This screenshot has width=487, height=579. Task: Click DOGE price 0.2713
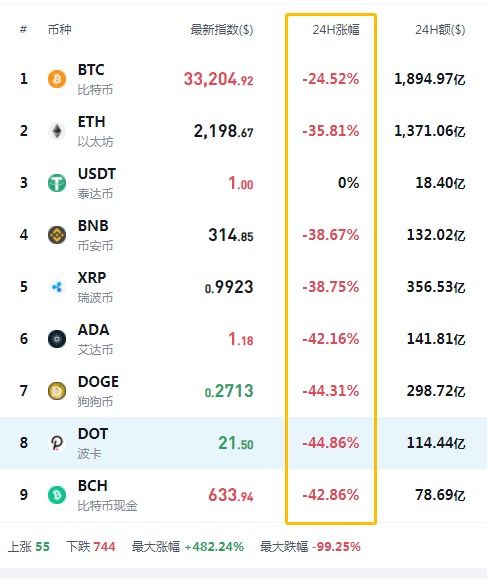(229, 391)
